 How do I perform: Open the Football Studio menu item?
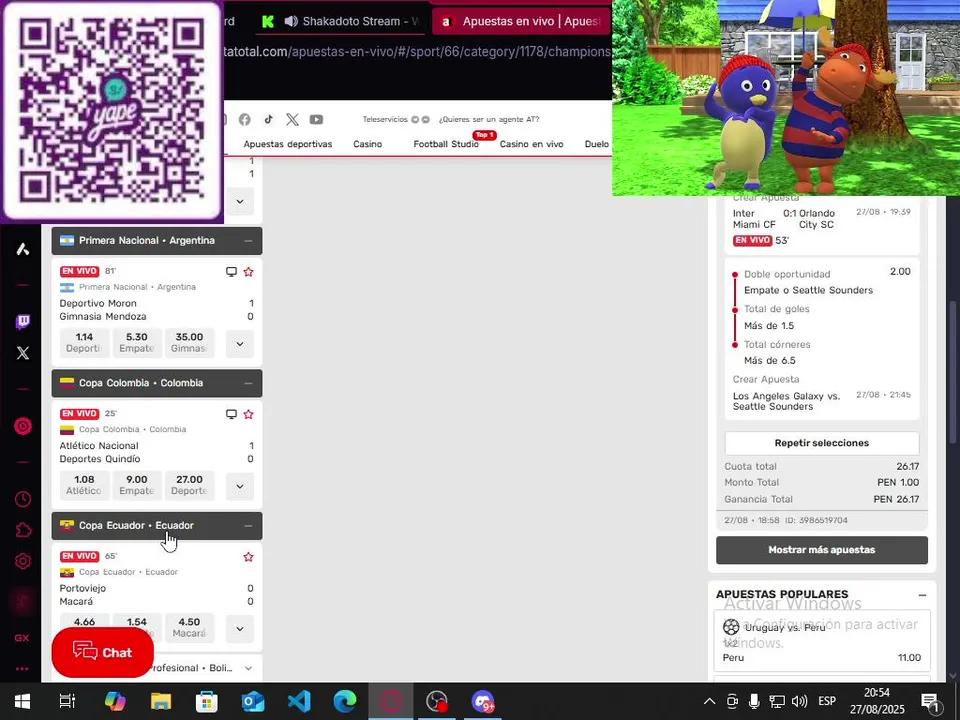tap(446, 144)
